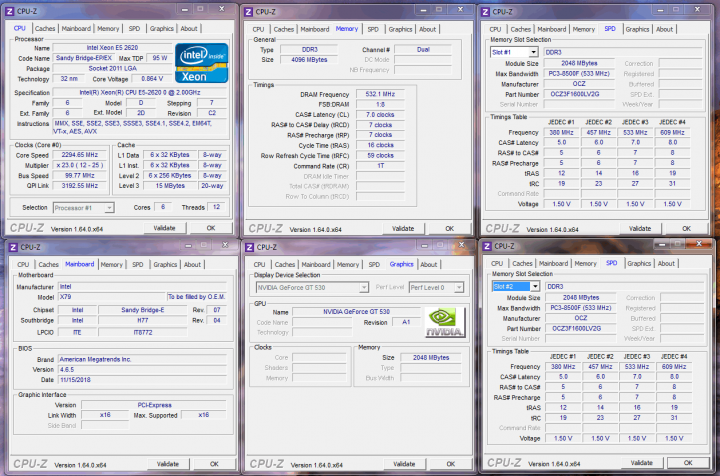Click the Channel # value Dual
Image resolution: width=720 pixels, height=476 pixels.
tap(423, 50)
